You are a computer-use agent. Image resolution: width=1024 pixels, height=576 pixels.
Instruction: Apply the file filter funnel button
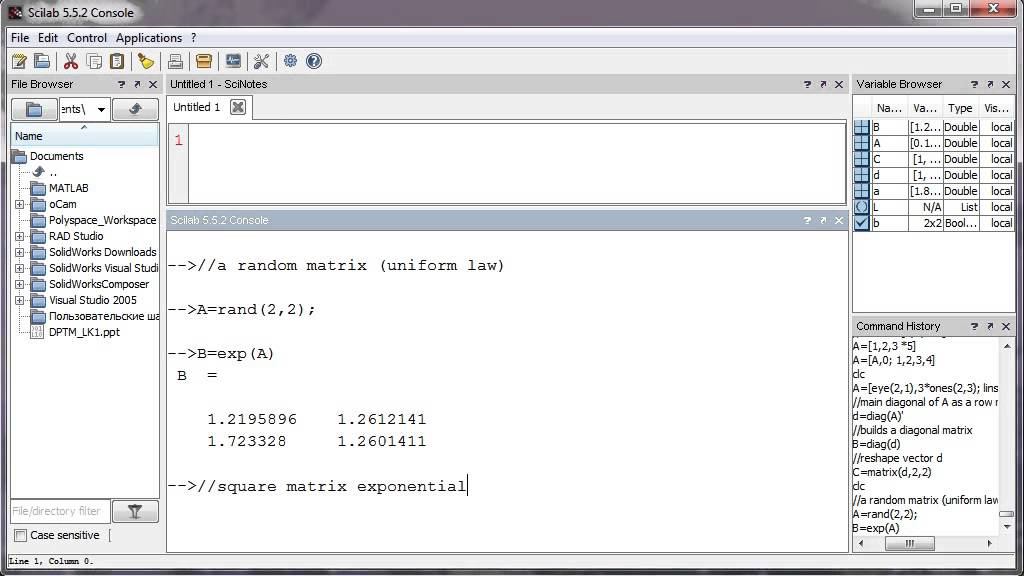point(135,511)
